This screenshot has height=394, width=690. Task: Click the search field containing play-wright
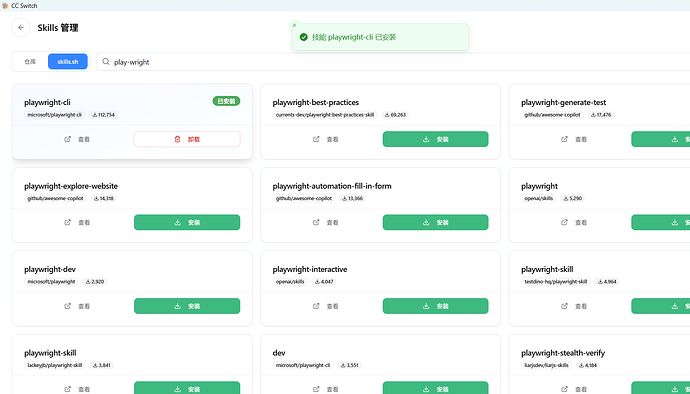(x=393, y=62)
